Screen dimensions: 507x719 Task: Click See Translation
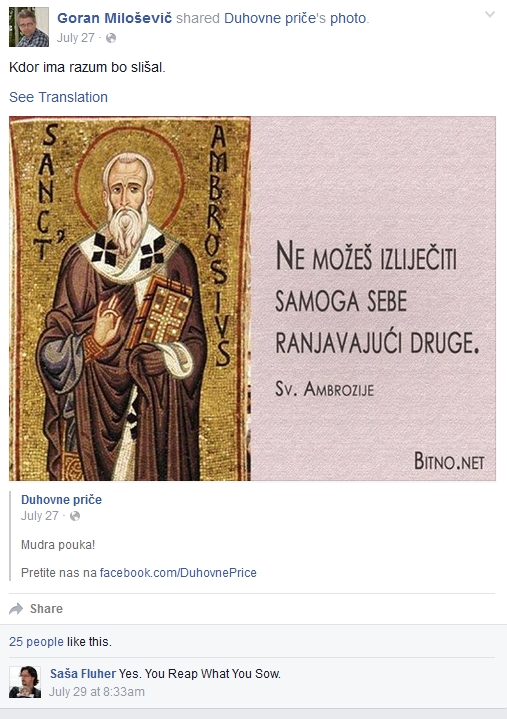tap(58, 97)
